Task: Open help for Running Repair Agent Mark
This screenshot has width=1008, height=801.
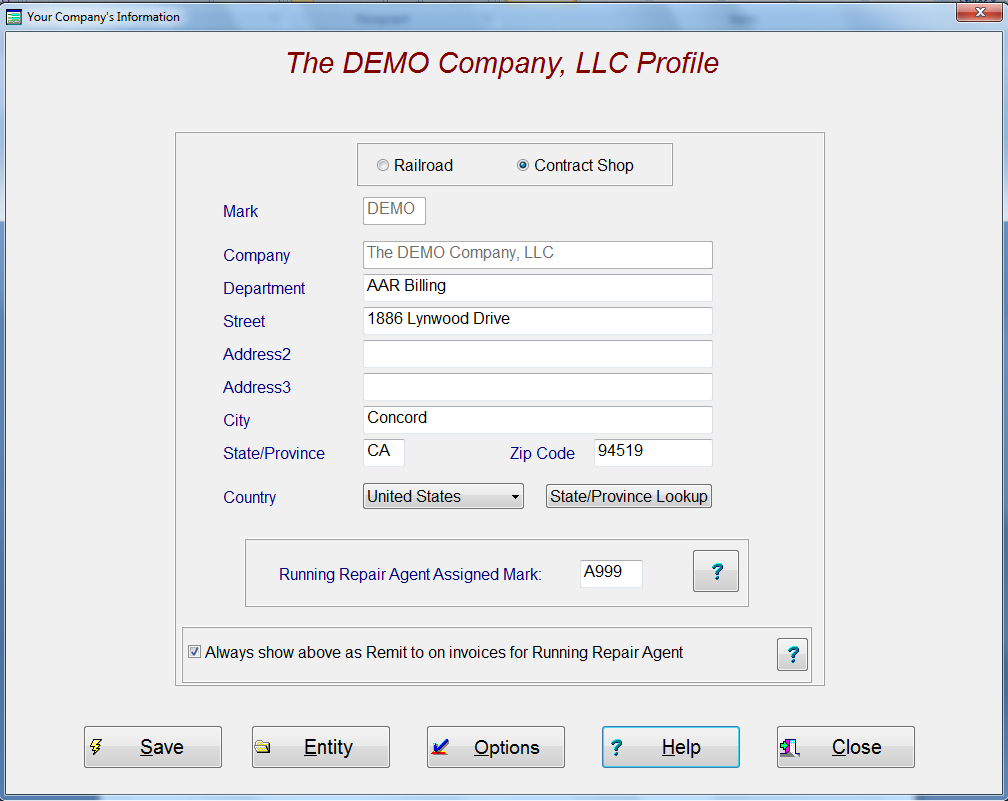Action: click(716, 571)
